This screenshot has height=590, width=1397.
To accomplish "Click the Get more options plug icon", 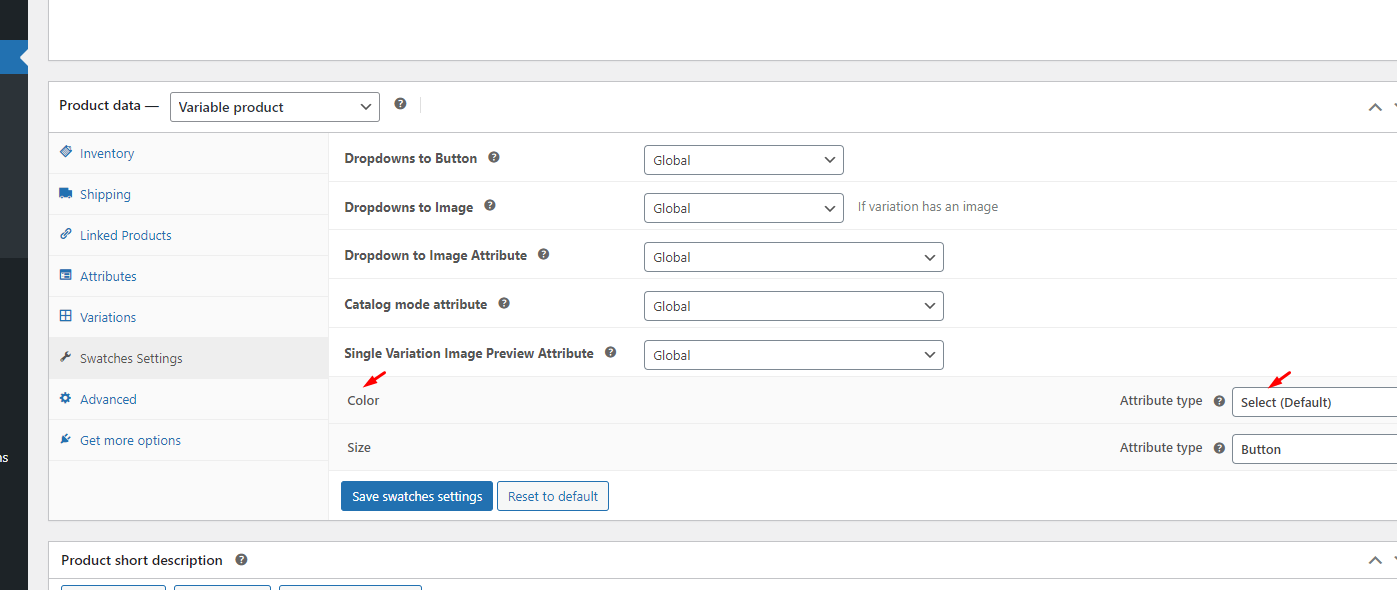I will [66, 439].
